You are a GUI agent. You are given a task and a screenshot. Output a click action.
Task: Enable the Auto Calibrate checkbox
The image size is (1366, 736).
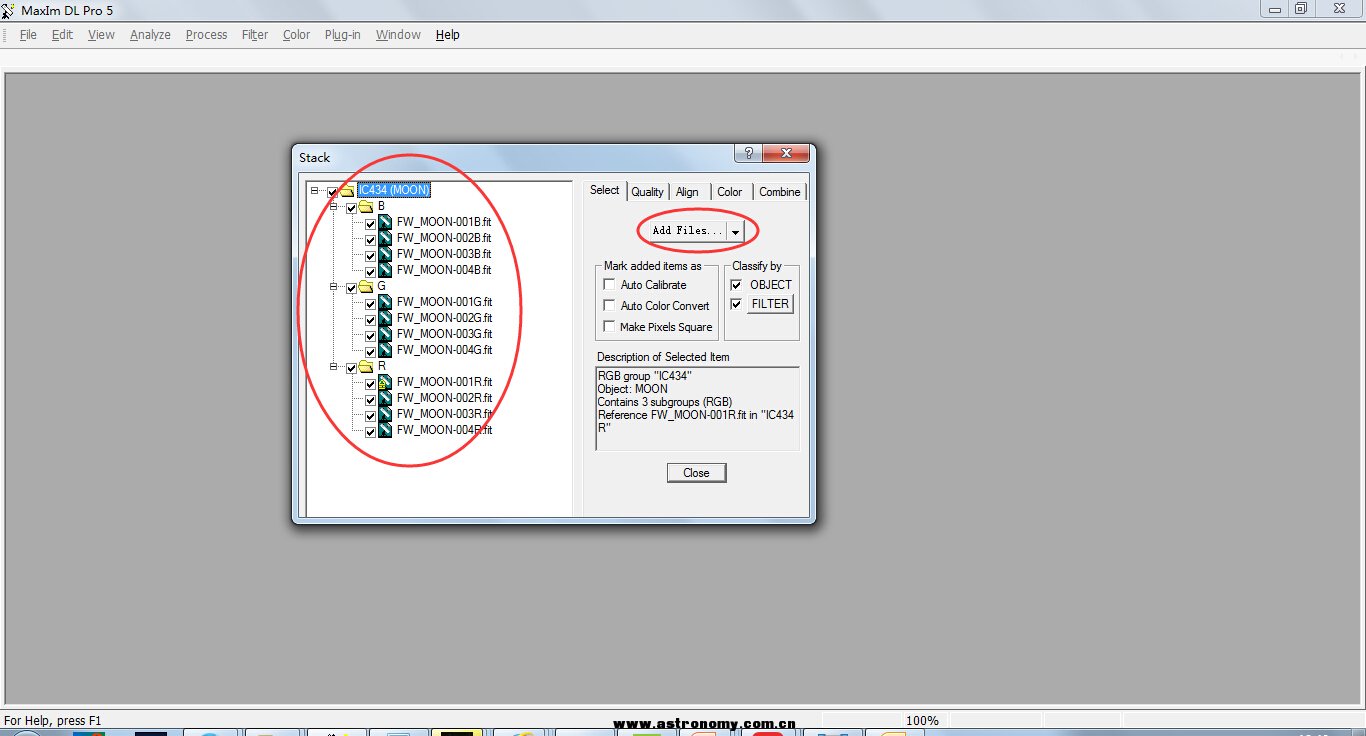[x=609, y=285]
